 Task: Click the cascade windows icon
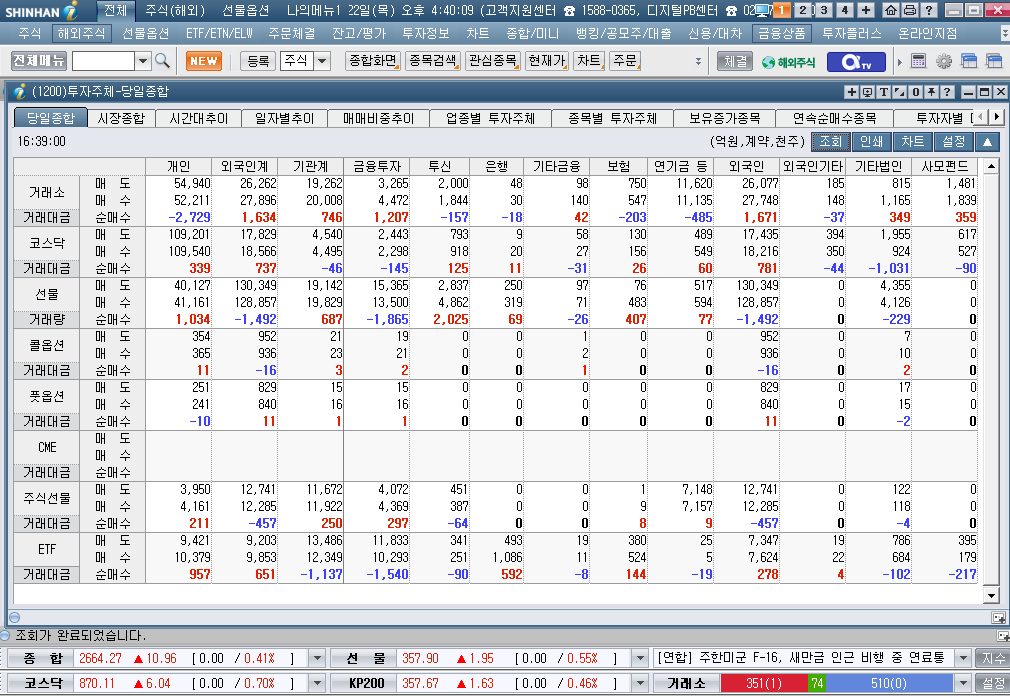click(x=969, y=61)
